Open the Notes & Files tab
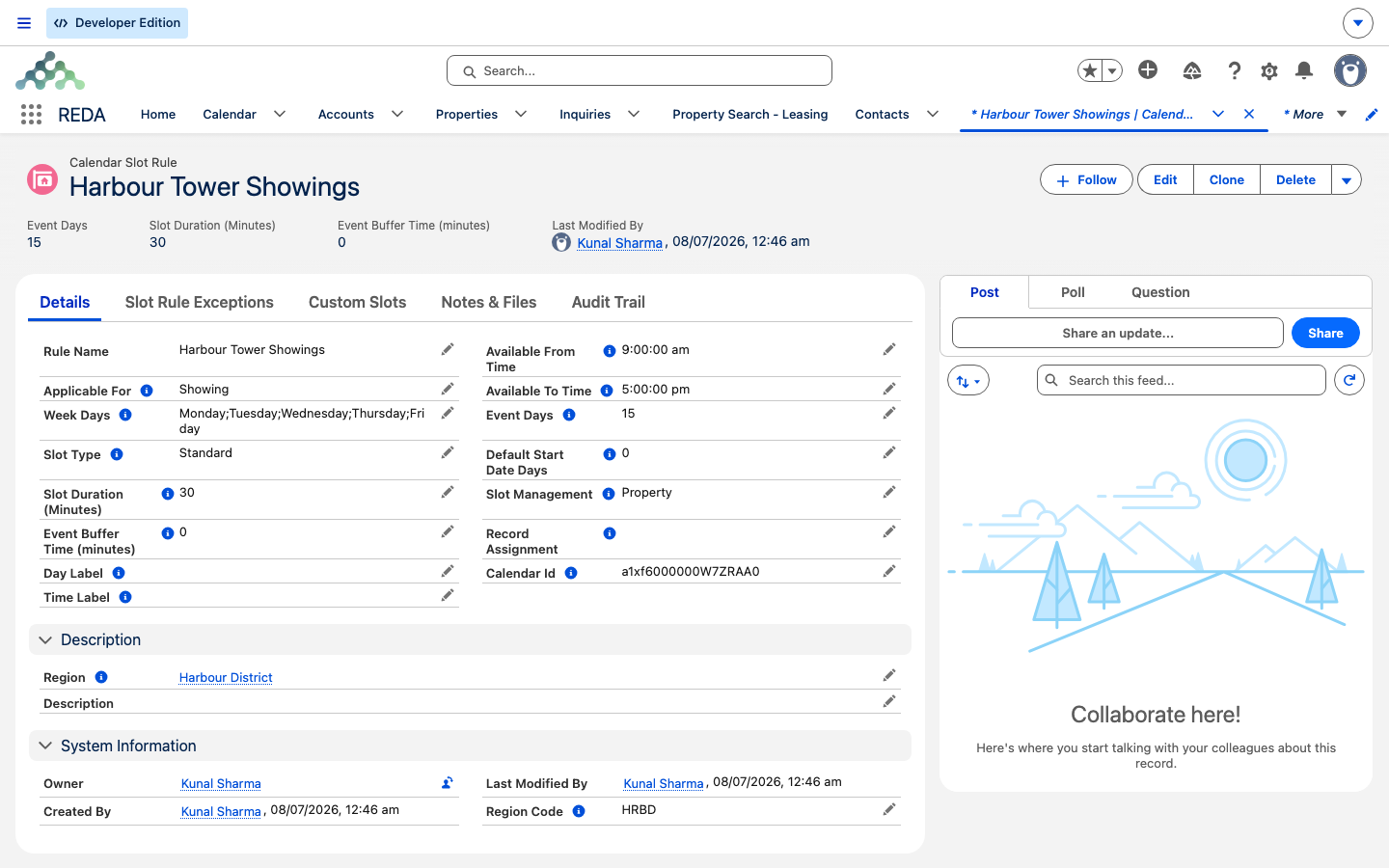This screenshot has height=868, width=1389. [489, 302]
